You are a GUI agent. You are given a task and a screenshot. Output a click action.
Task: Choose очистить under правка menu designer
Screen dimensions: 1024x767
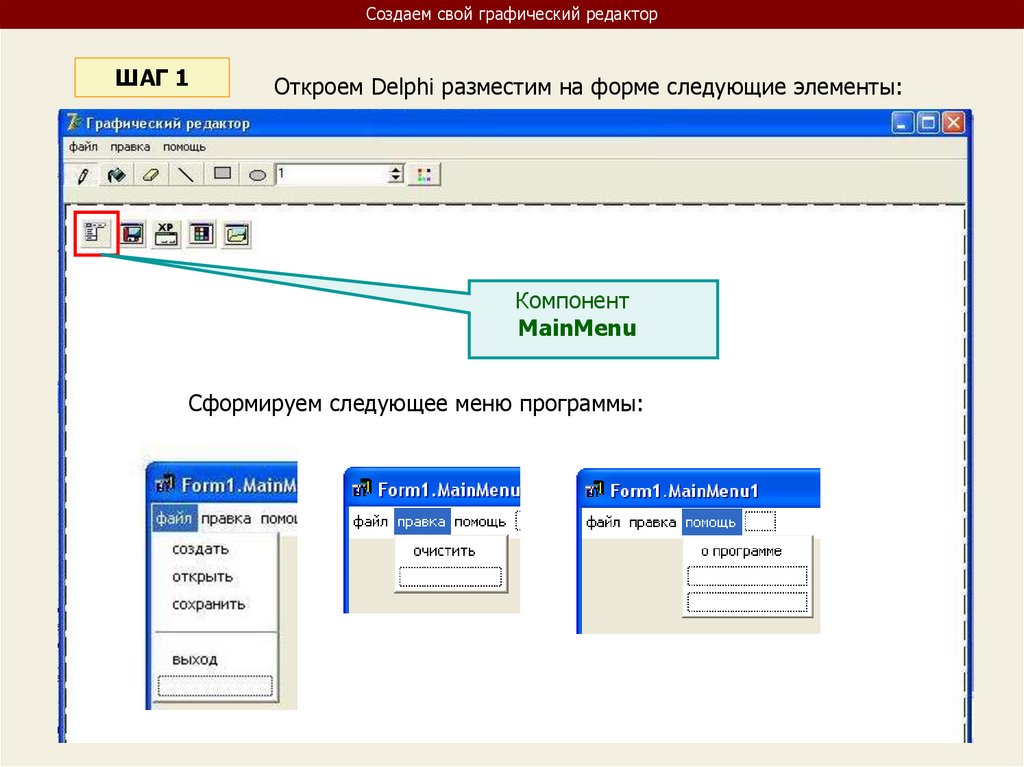[x=444, y=551]
